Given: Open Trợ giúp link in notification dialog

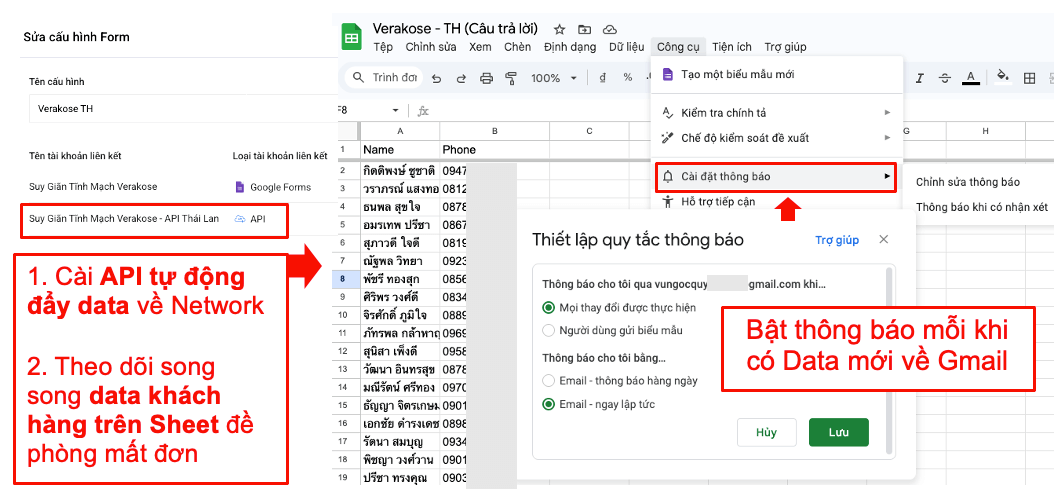Looking at the screenshot, I should [836, 240].
